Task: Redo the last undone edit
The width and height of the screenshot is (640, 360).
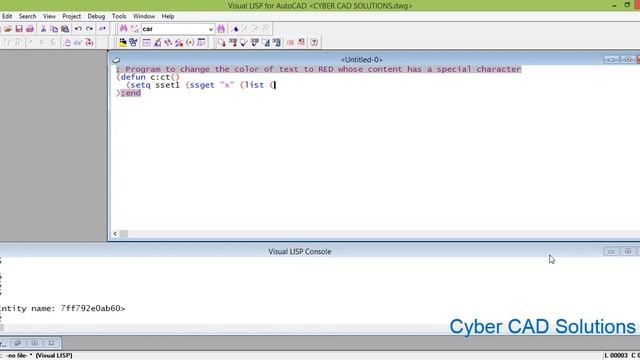Action: [x=89, y=29]
